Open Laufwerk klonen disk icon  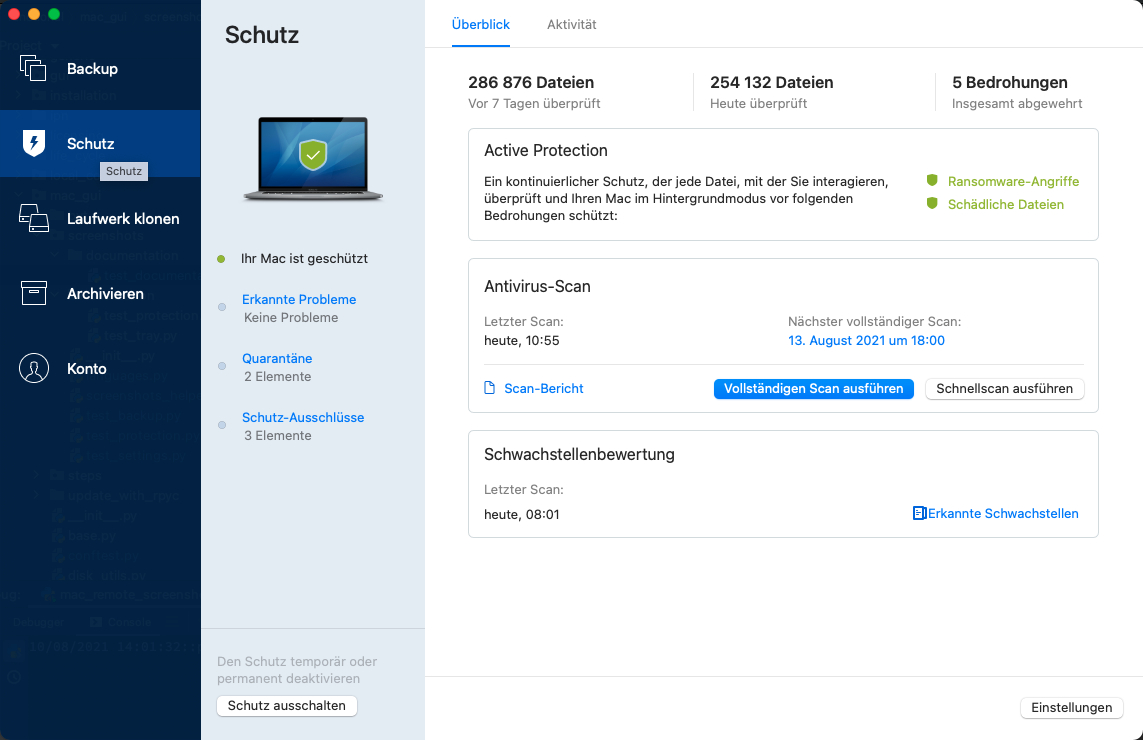click(34, 218)
